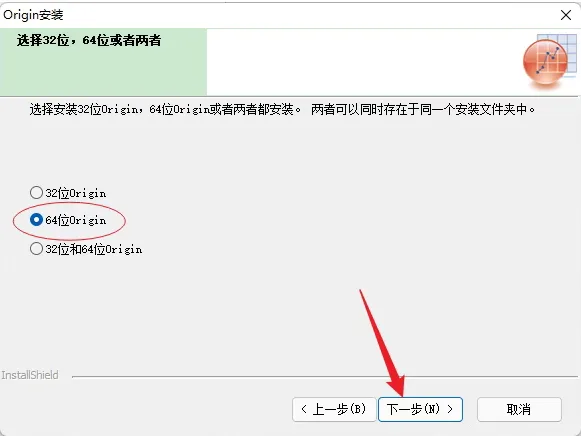Click the Origin graph sphere logo
581x436 pixels.
[545, 62]
